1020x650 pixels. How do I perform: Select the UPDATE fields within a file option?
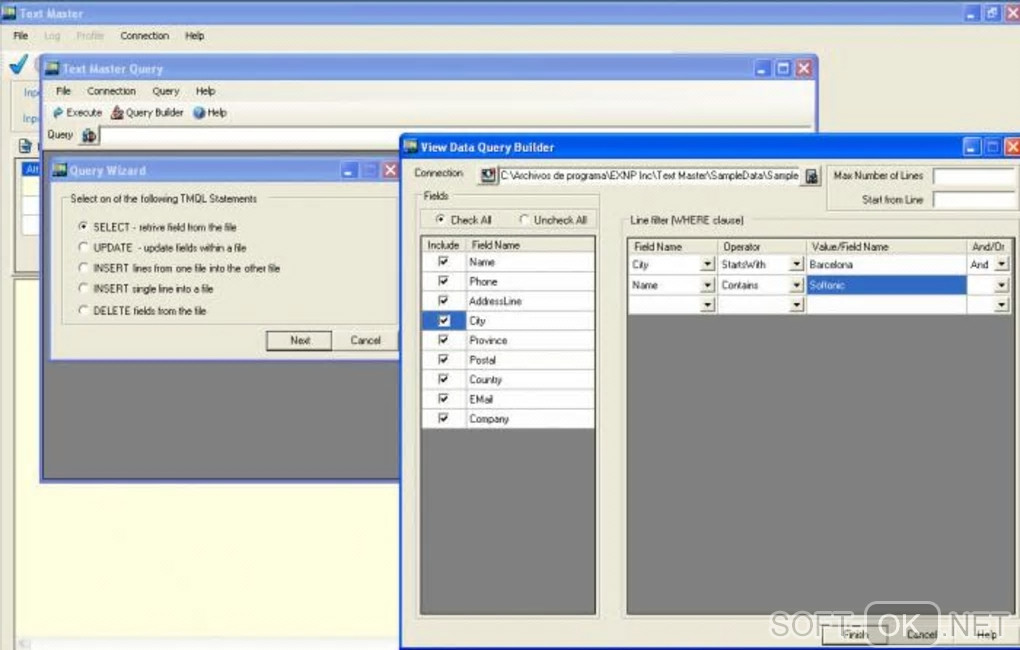point(83,247)
